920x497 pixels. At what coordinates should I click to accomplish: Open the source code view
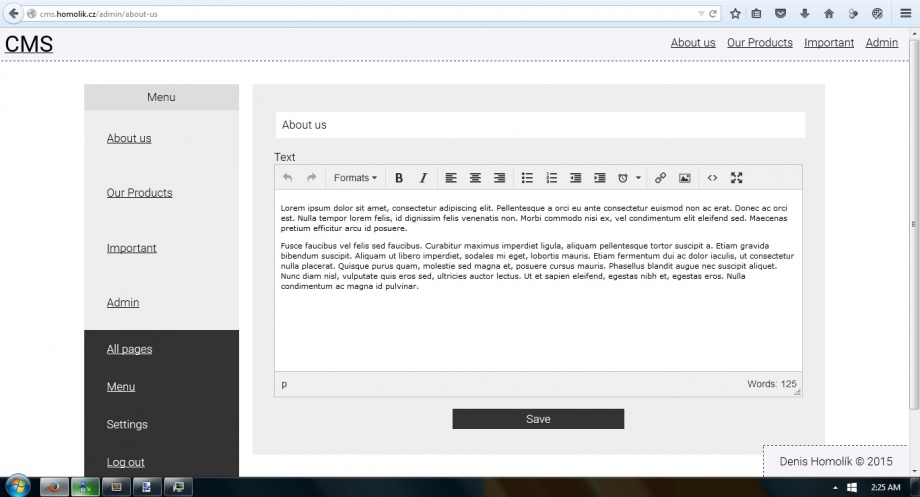click(x=712, y=178)
